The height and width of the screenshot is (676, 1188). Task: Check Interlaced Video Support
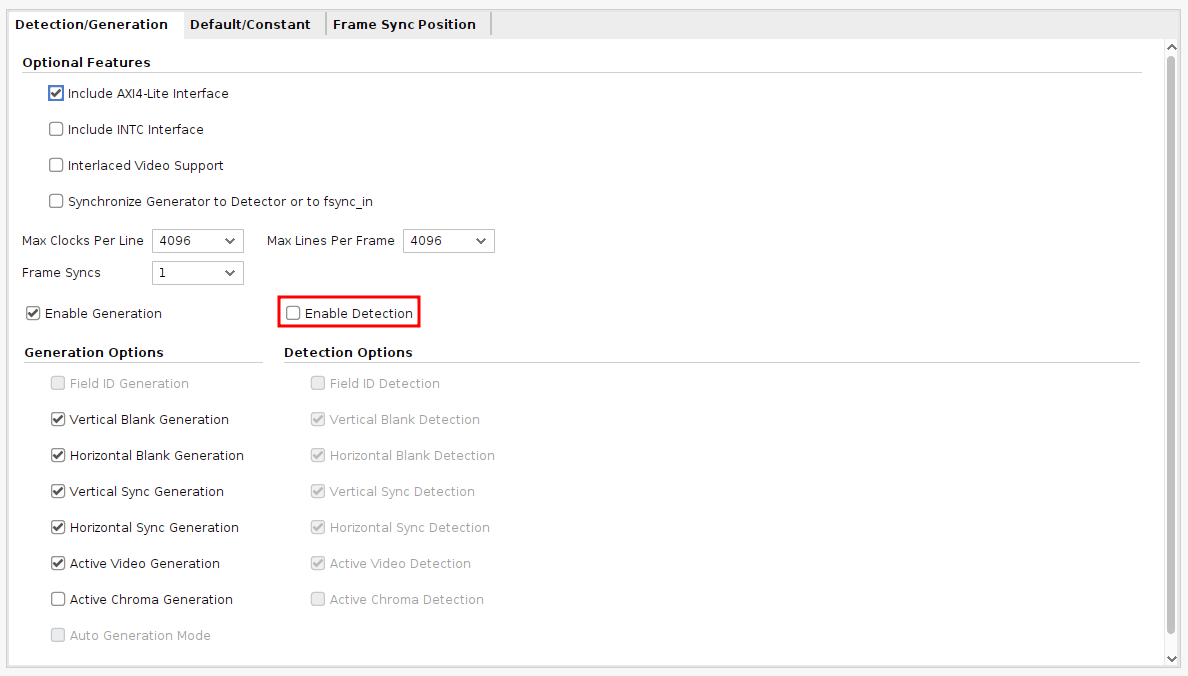coord(56,166)
